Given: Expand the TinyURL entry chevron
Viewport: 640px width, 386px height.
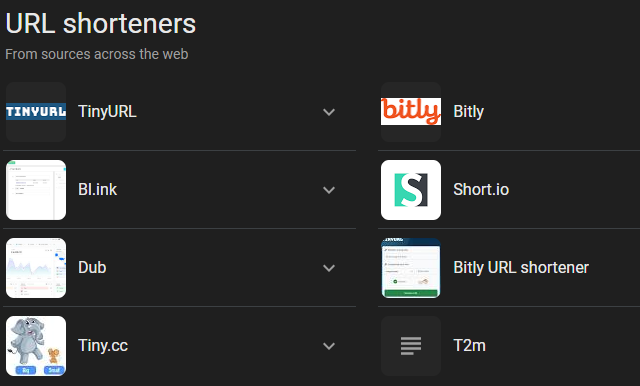Looking at the screenshot, I should (329, 112).
